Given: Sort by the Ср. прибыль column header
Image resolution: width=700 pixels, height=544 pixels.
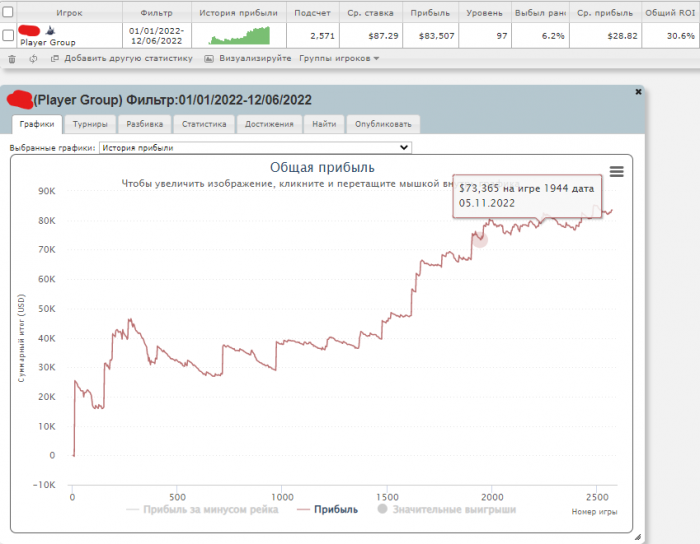Looking at the screenshot, I should pos(605,12).
